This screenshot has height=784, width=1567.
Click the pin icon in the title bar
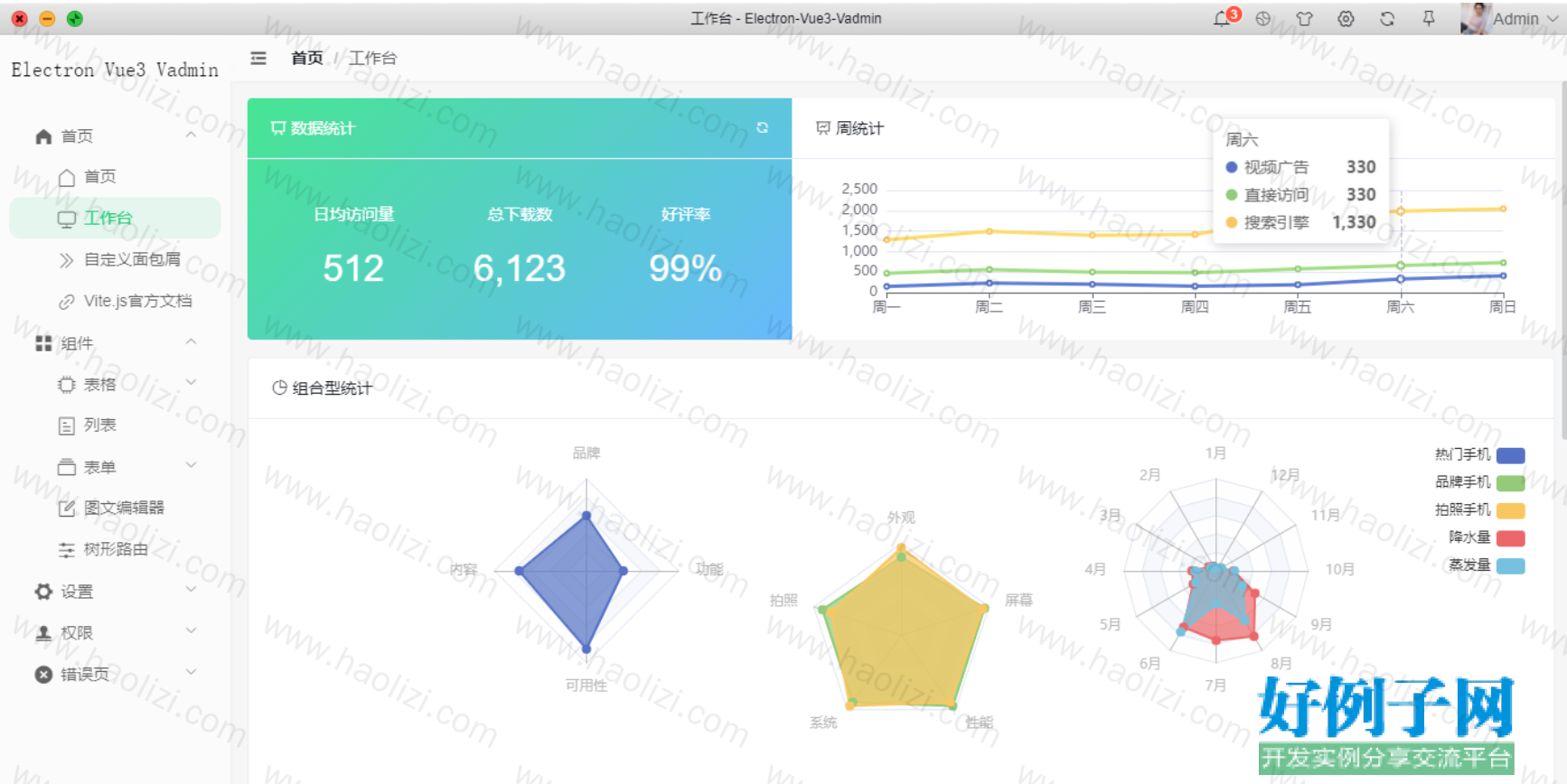tap(1429, 19)
